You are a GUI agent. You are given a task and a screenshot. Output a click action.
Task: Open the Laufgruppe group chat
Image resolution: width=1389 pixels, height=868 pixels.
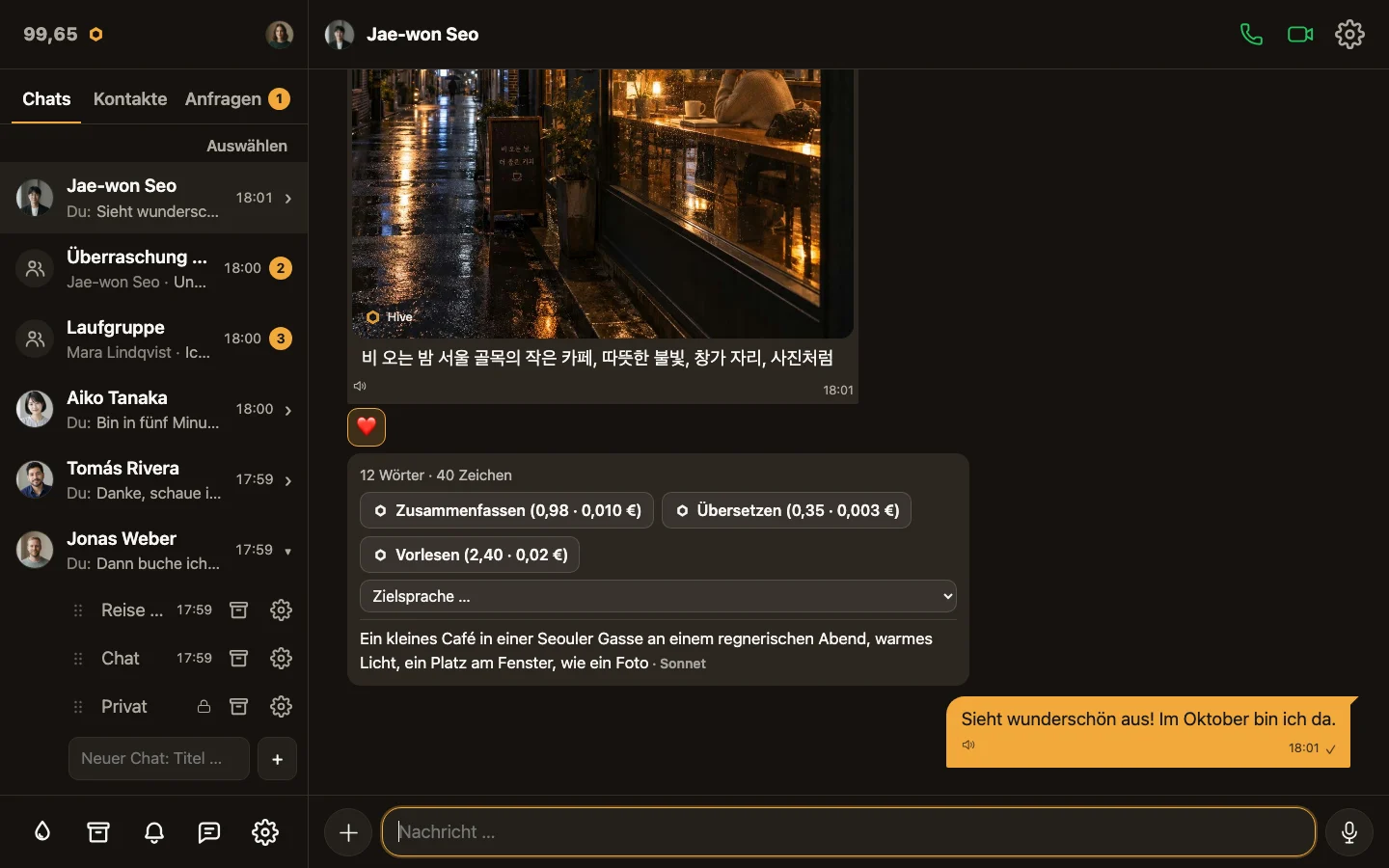[x=154, y=339]
